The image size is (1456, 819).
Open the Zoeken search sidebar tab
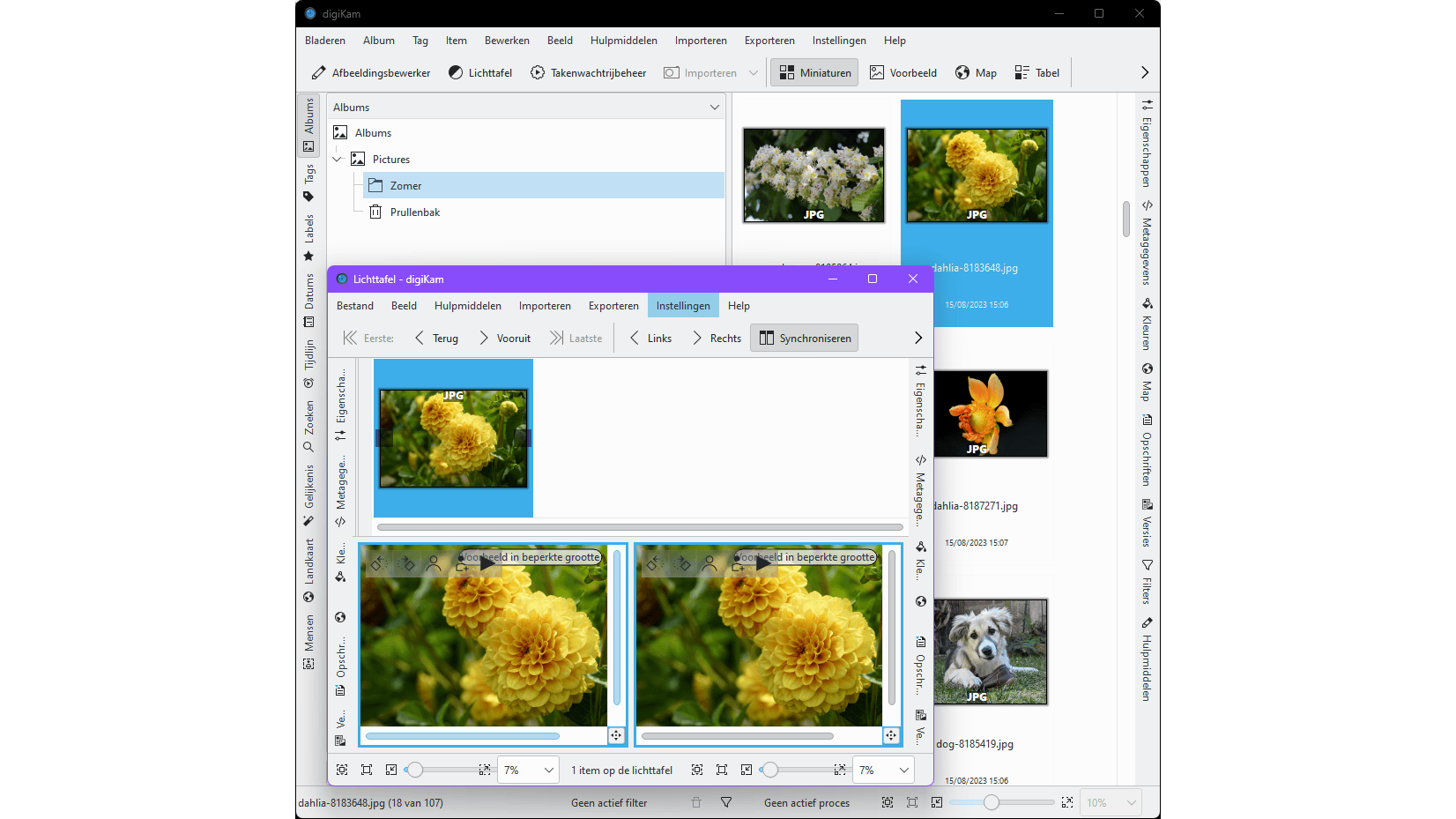point(308,426)
